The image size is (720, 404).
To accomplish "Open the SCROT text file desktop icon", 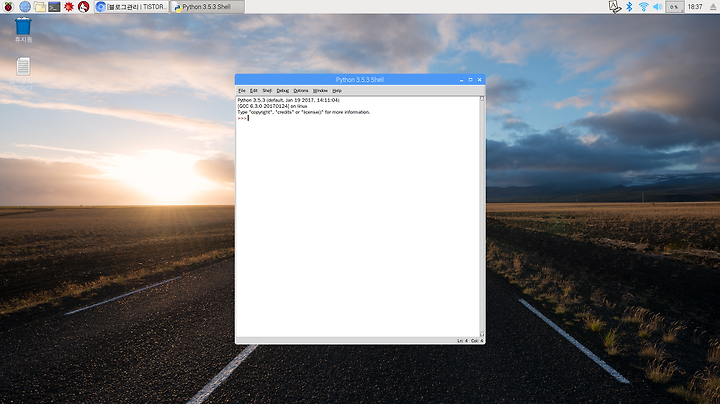I will coord(23,74).
